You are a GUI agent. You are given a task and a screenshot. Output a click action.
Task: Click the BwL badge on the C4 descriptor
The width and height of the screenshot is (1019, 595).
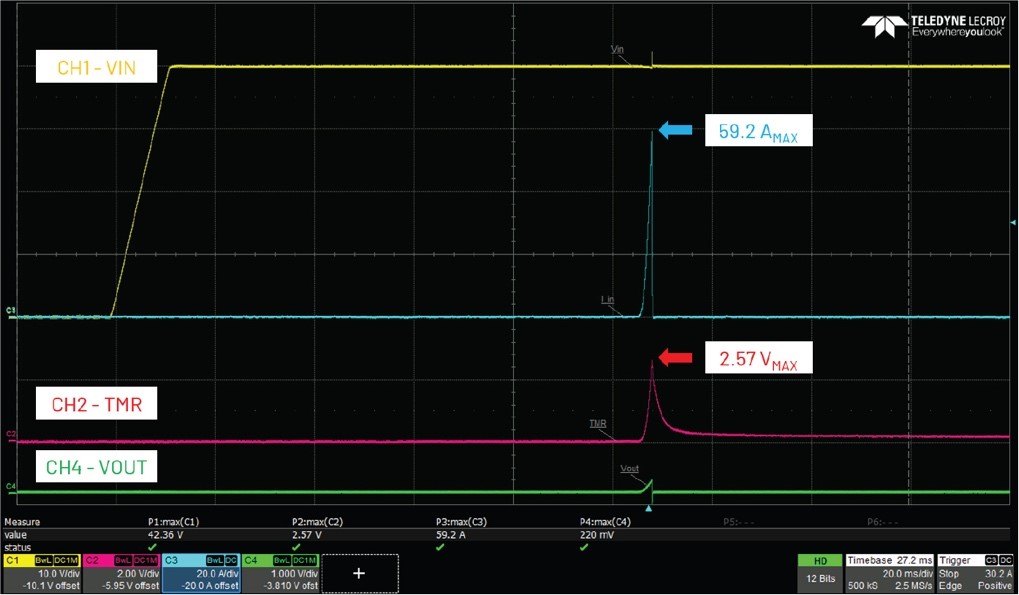(x=282, y=560)
